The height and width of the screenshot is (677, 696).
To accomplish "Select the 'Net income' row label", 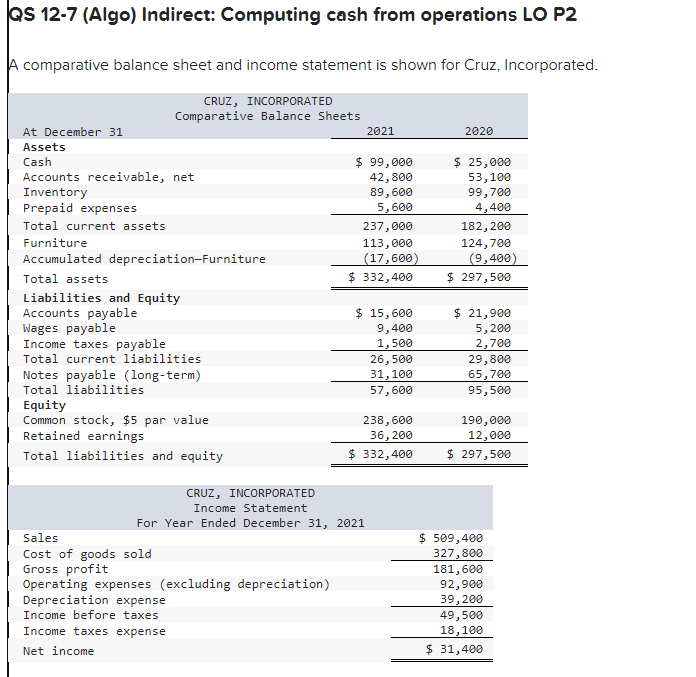I will 59,651.
